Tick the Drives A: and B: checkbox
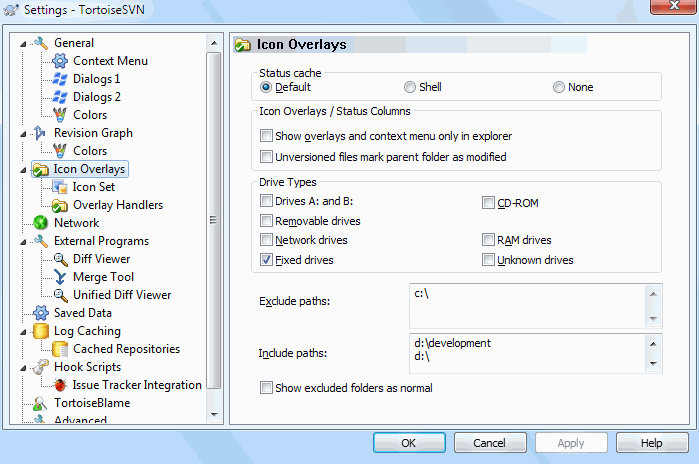699x464 pixels. (266, 201)
